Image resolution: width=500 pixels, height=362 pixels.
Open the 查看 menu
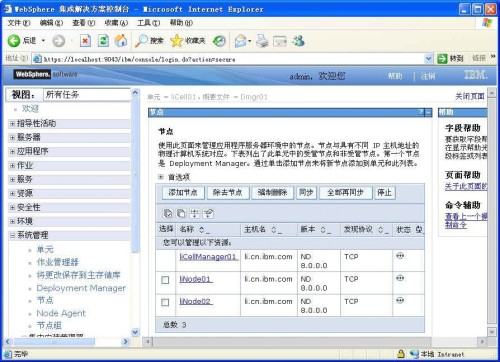[x=84, y=23]
